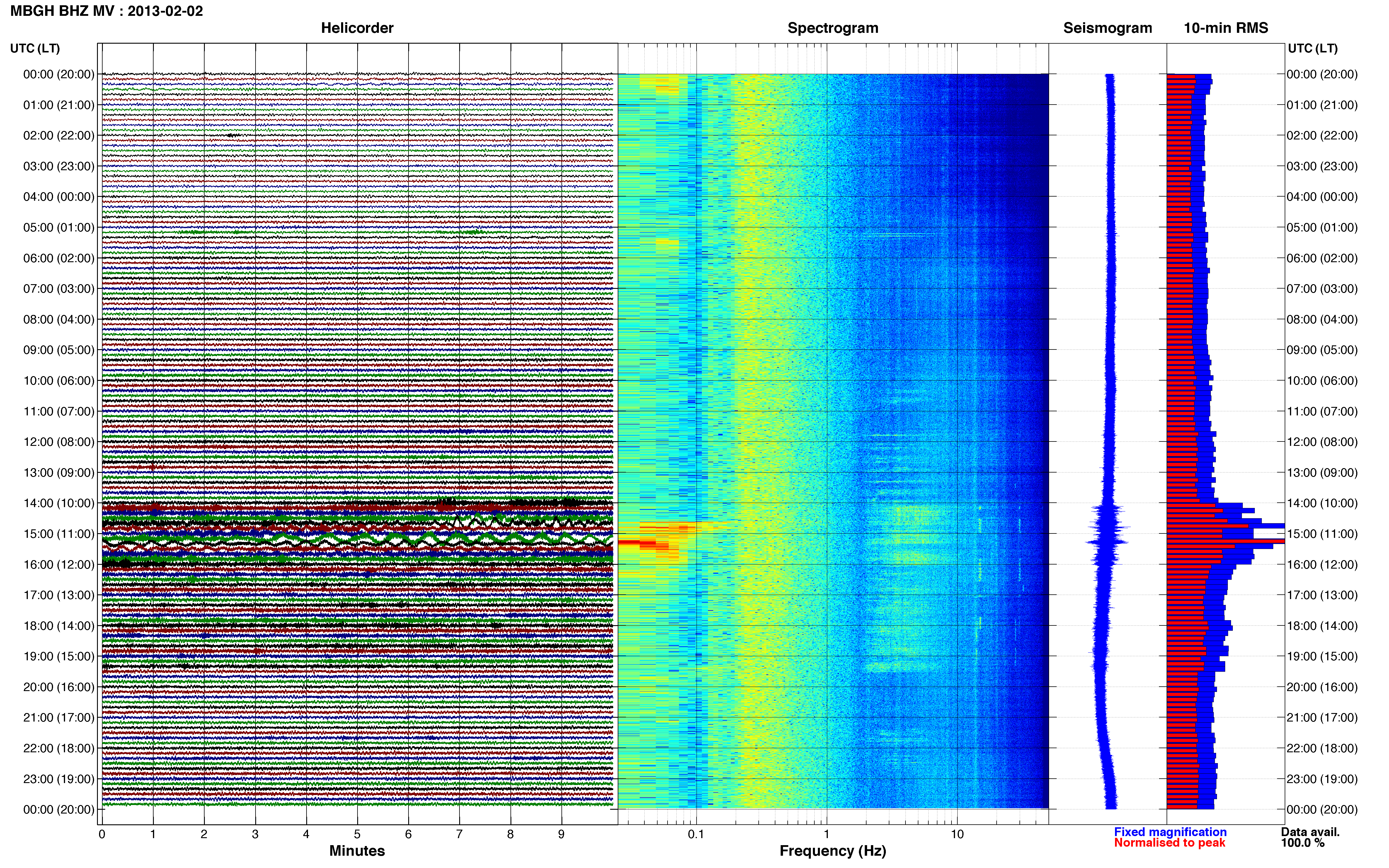
Task: Click the 'Minutes' axis title
Action: click(357, 851)
